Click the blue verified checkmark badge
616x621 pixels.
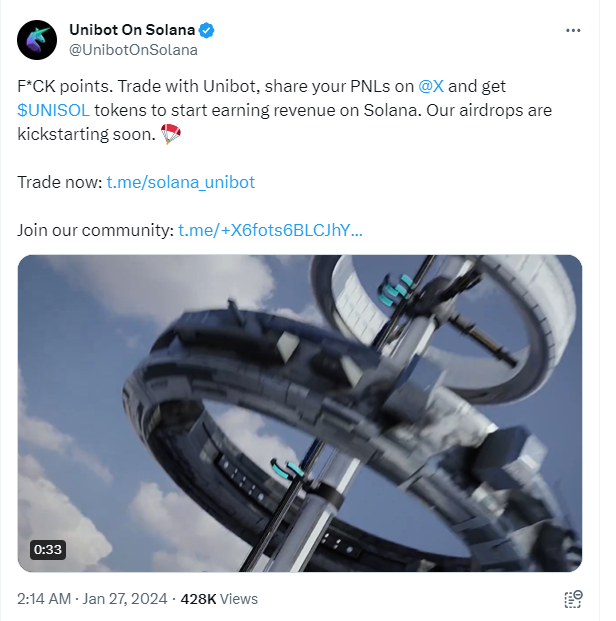(206, 30)
